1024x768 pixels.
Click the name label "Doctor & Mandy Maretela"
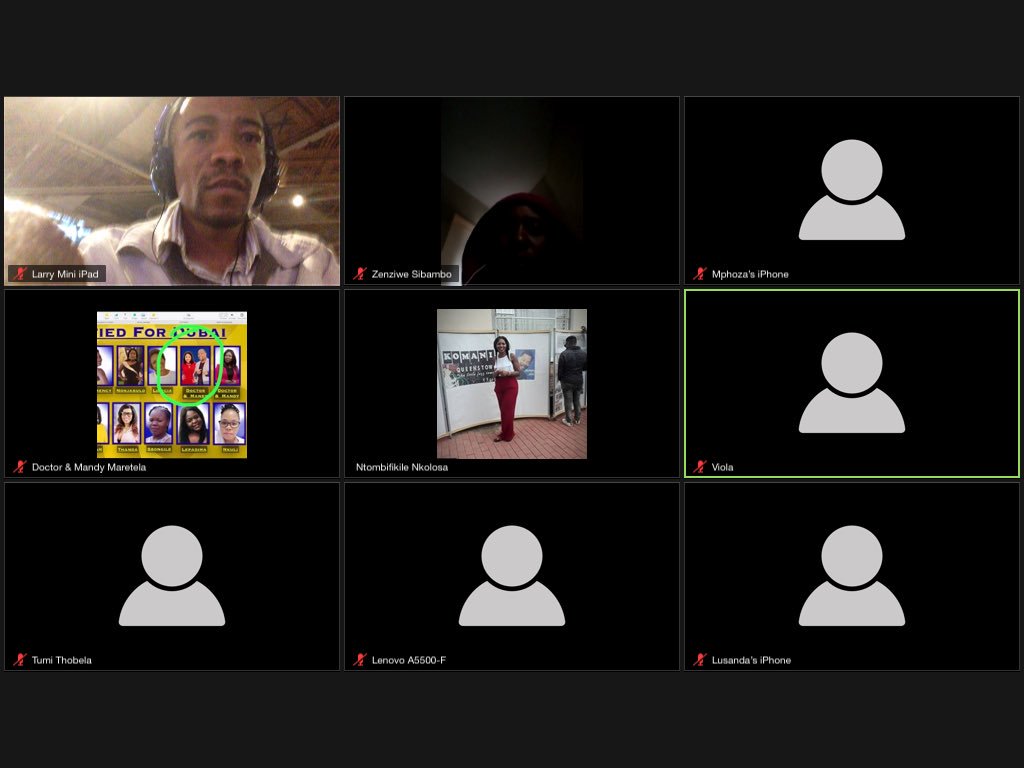click(89, 467)
